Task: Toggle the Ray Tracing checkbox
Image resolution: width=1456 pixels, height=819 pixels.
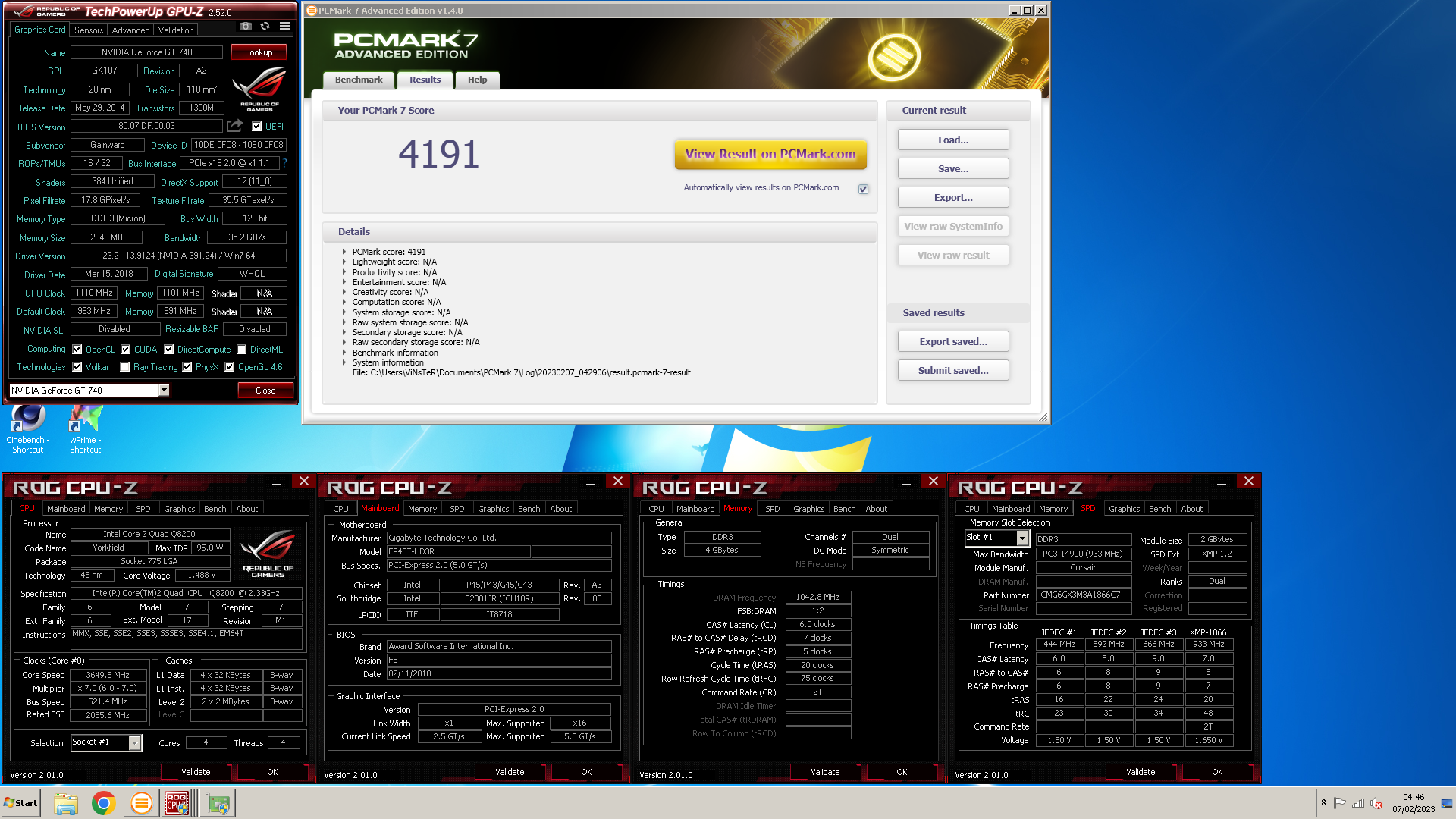Action: tap(125, 367)
